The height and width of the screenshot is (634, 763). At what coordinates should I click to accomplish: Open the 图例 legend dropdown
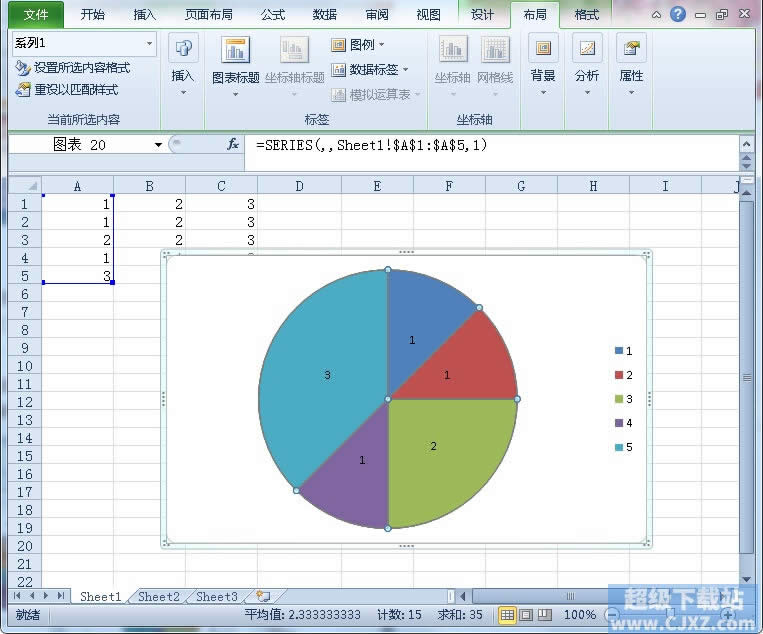[x=358, y=45]
